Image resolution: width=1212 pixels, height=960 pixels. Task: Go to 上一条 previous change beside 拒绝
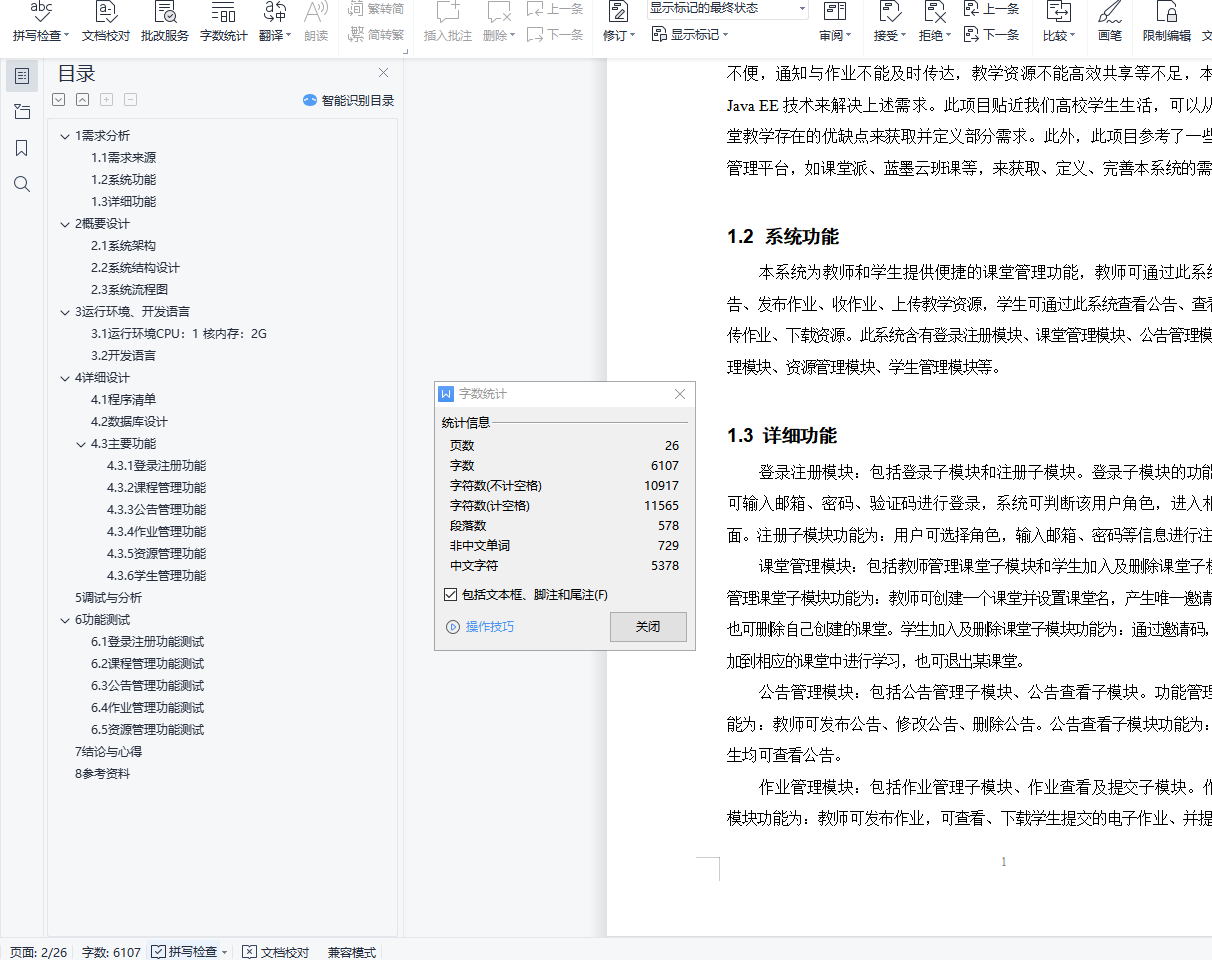[x=991, y=9]
